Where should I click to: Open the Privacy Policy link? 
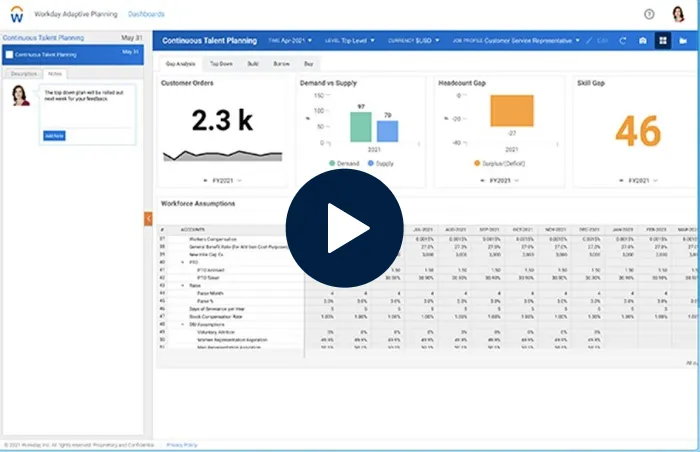pyautogui.click(x=182, y=445)
